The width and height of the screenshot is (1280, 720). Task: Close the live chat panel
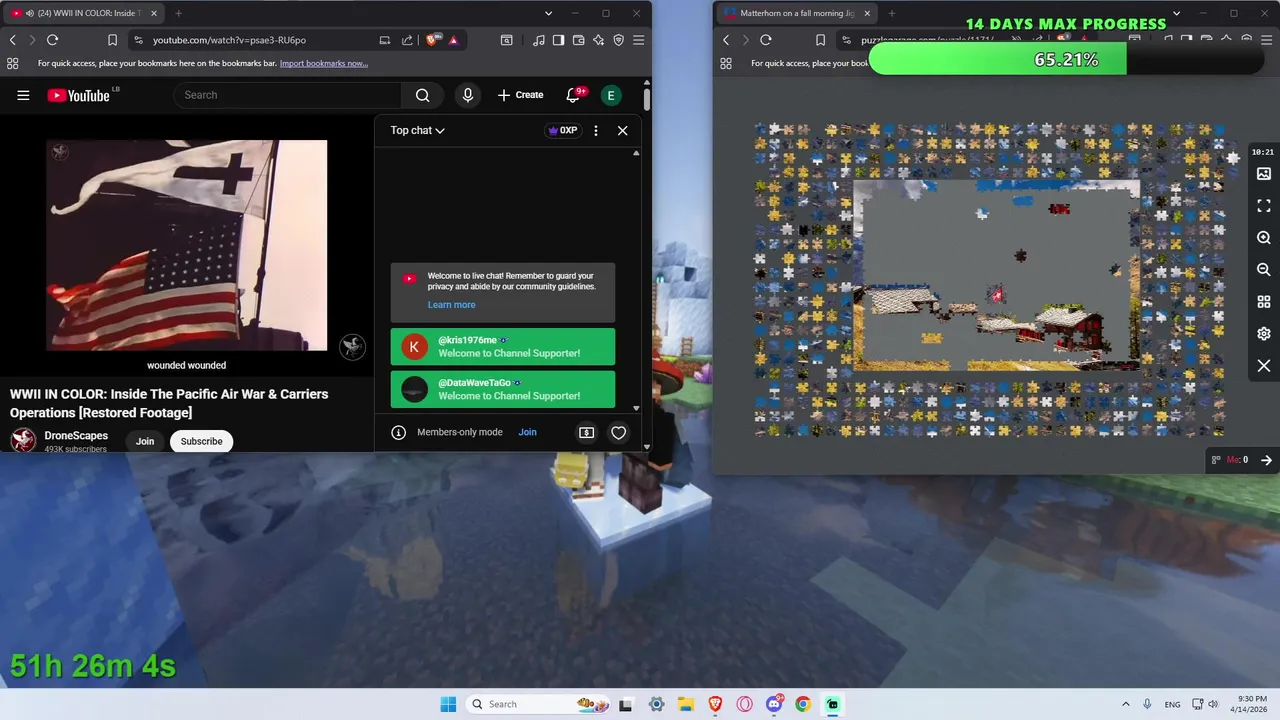tap(623, 130)
